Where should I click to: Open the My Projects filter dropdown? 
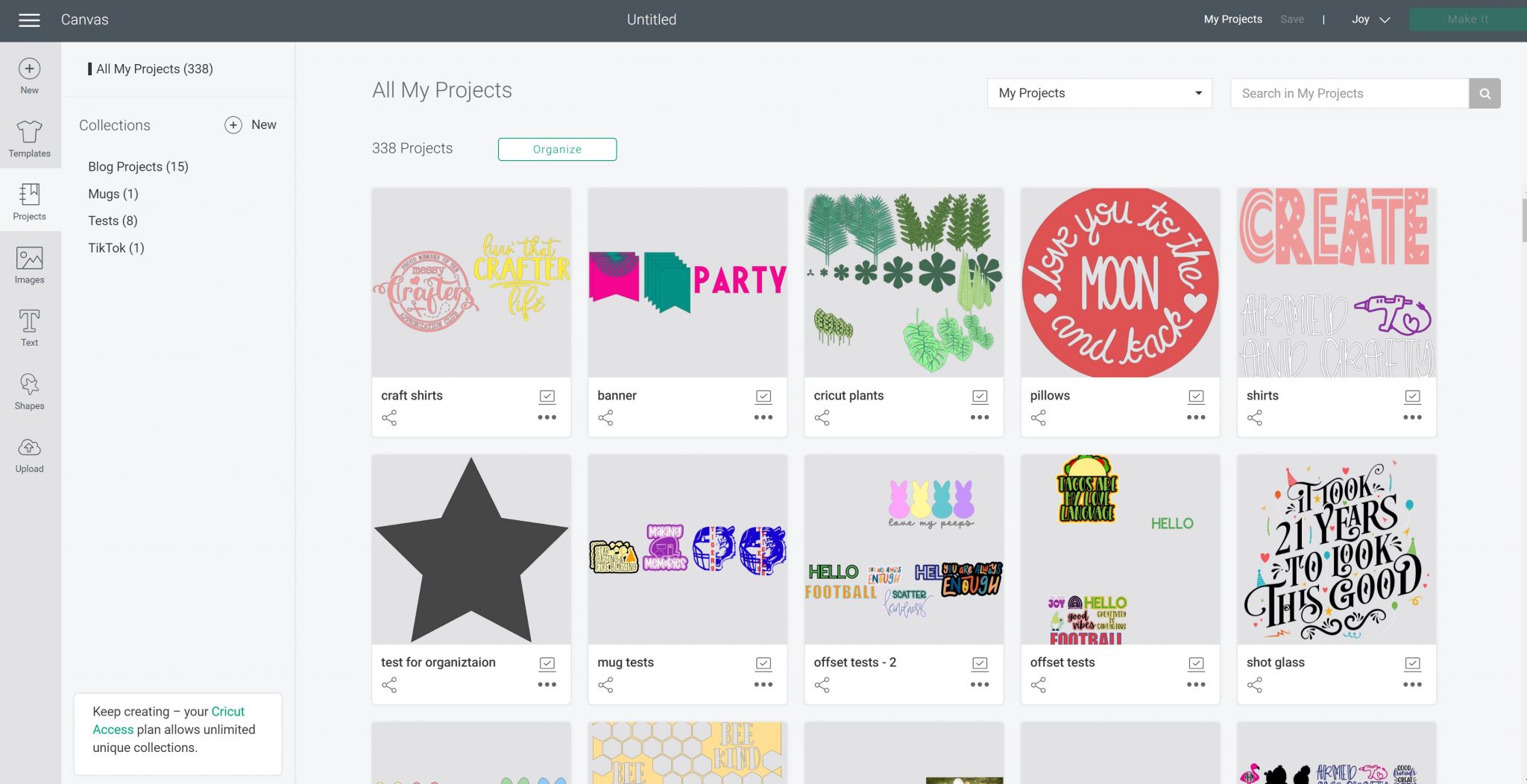pyautogui.click(x=1099, y=93)
